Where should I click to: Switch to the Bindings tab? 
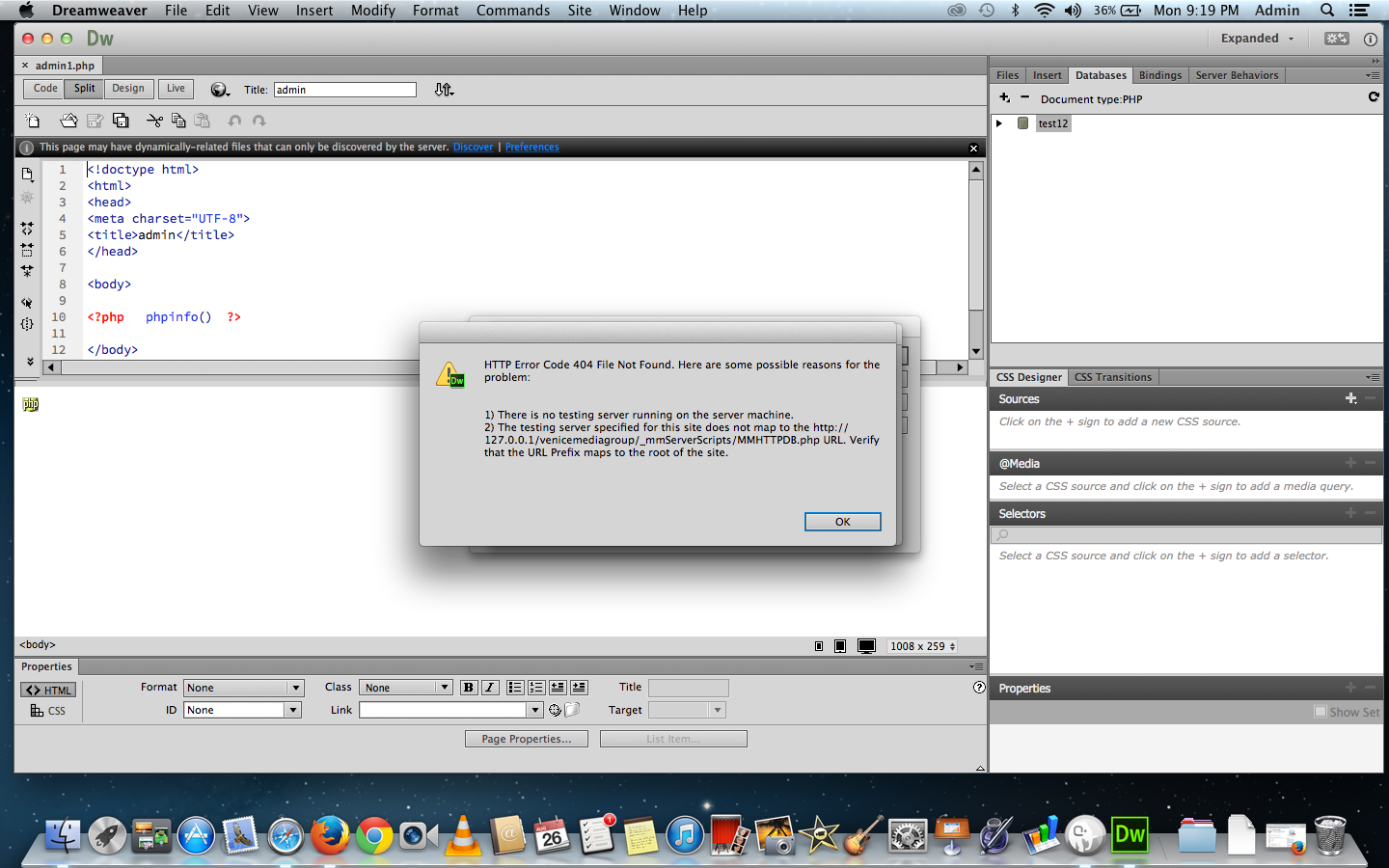pos(1160,75)
